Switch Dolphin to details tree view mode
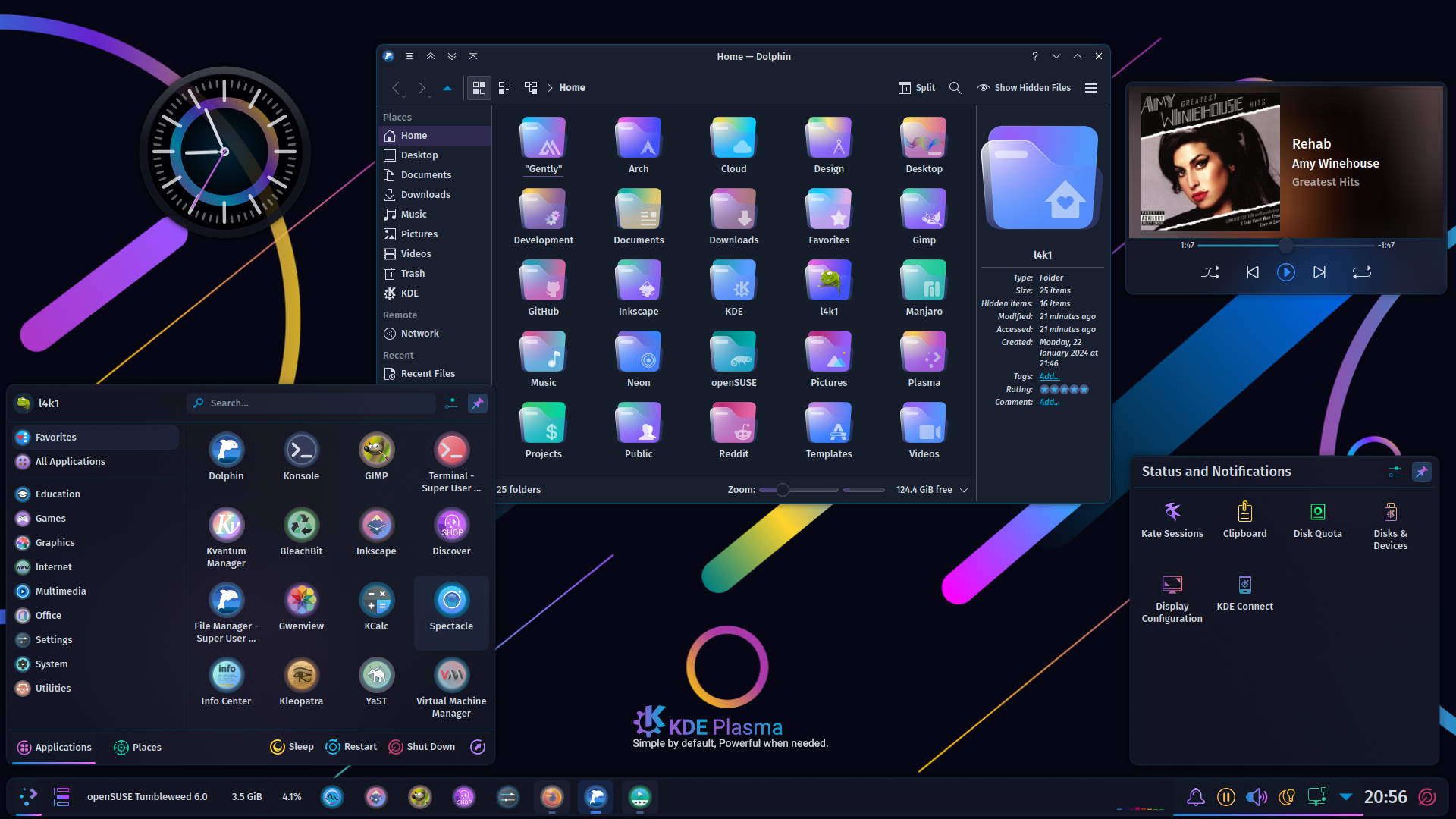Screen dimensions: 1456x819 tap(531, 88)
